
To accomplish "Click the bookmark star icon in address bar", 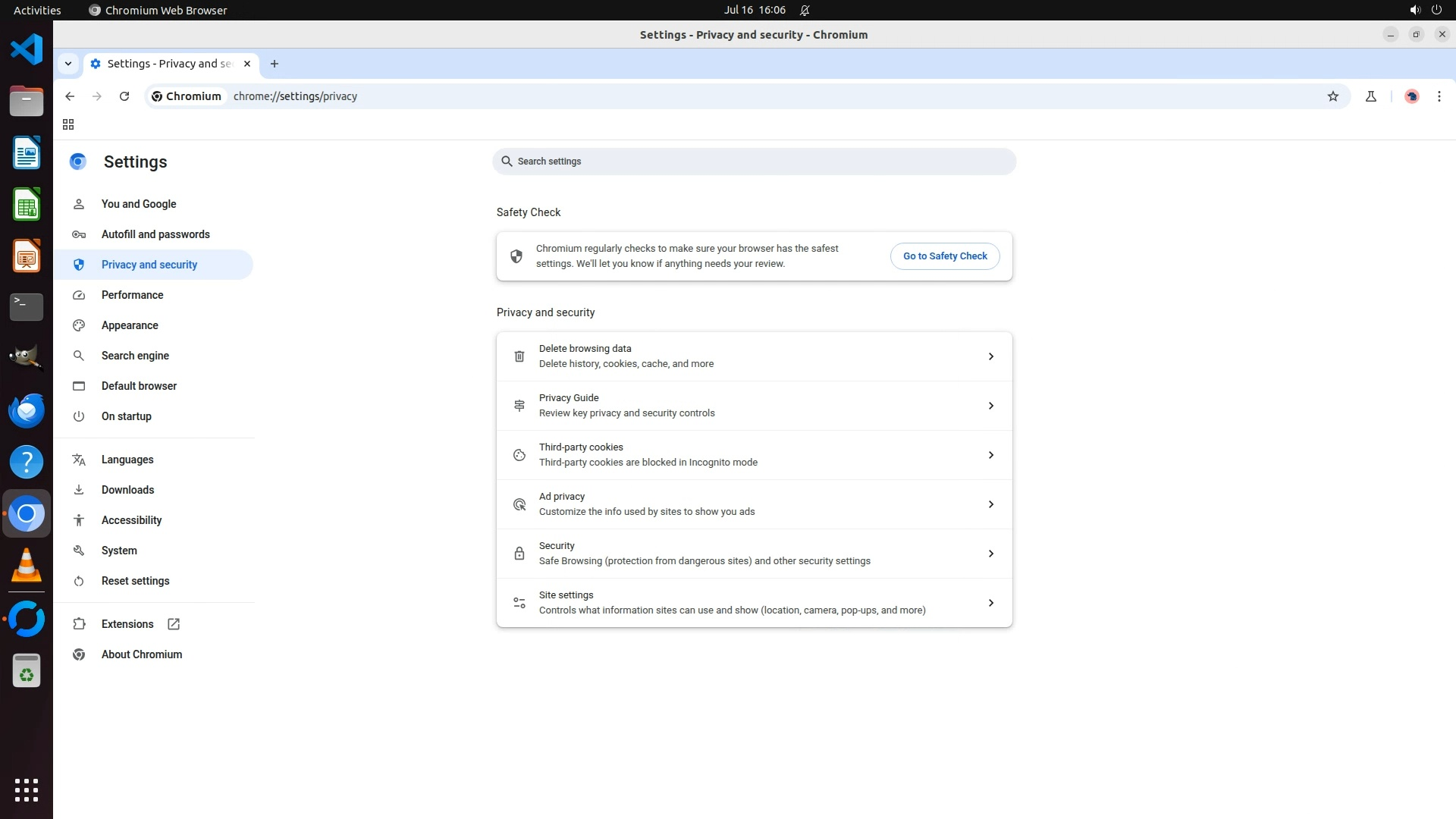I will pos(1333,96).
